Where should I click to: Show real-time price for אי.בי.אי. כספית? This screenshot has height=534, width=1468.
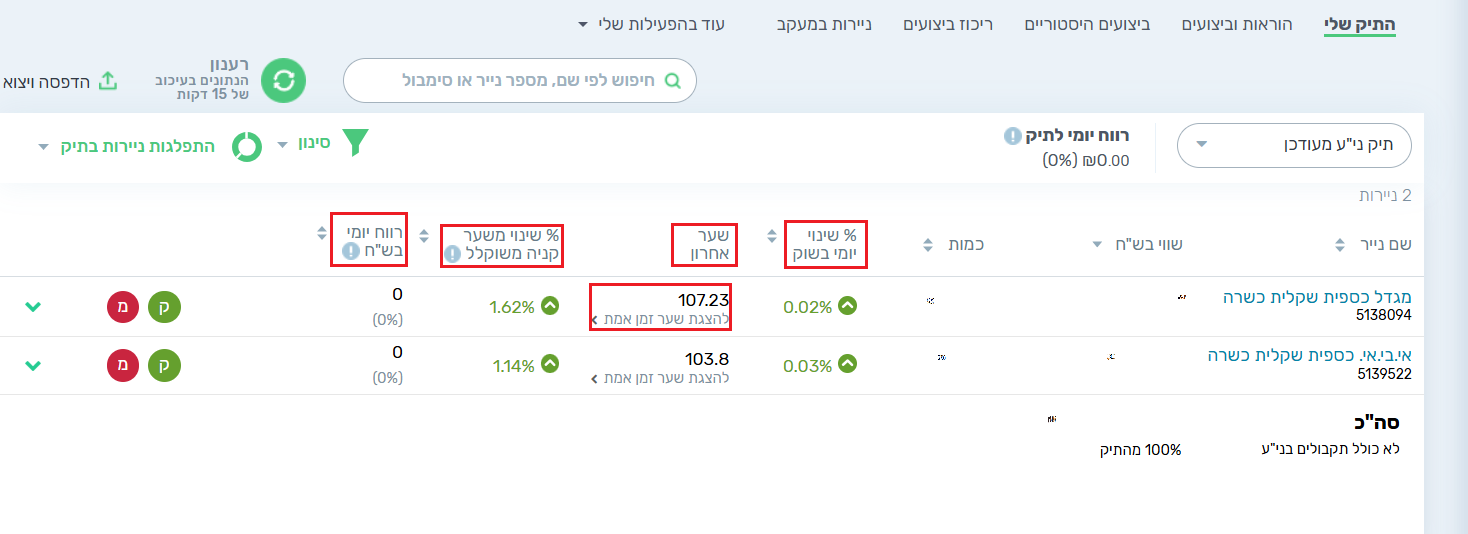point(660,379)
